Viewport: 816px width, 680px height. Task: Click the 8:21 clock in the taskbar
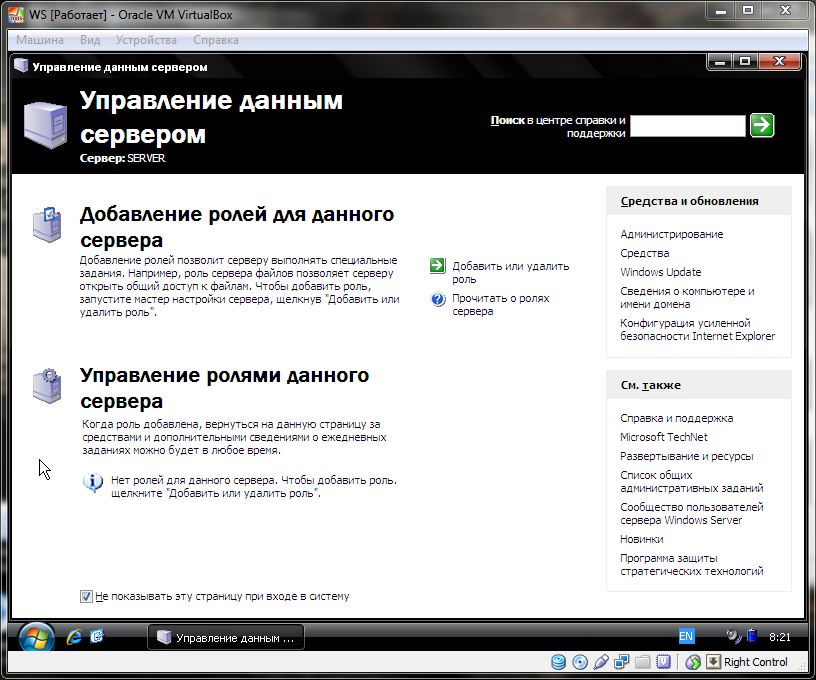[x=780, y=637]
